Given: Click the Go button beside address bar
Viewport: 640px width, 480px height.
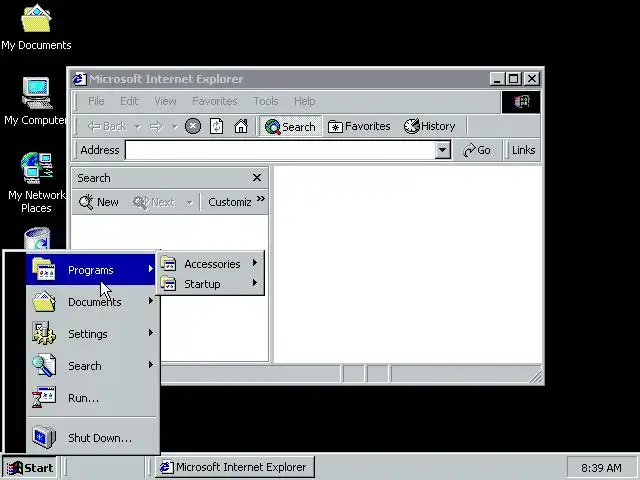Looking at the screenshot, I should pos(477,150).
